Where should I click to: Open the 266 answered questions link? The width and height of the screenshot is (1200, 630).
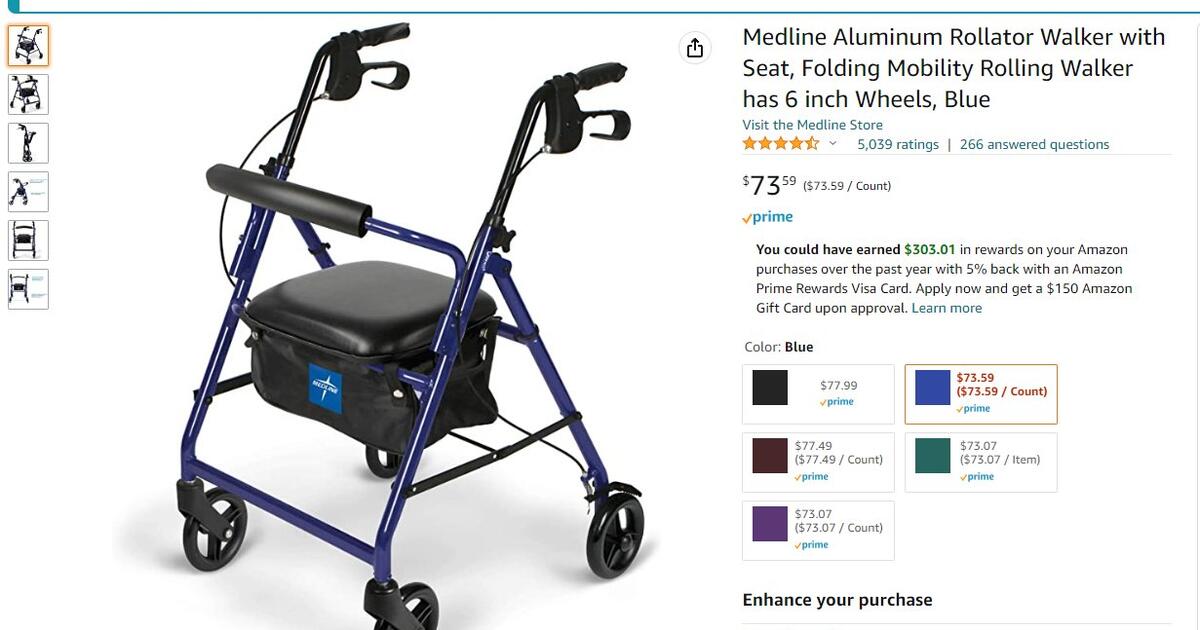[x=1034, y=143]
